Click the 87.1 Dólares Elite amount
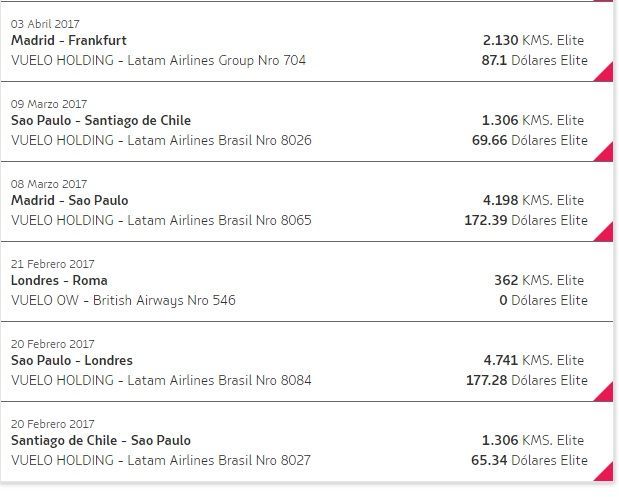 coord(534,60)
